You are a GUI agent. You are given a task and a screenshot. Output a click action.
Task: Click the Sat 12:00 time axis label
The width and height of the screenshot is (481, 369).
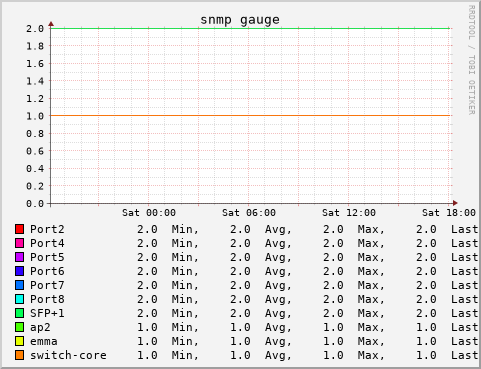tap(349, 213)
